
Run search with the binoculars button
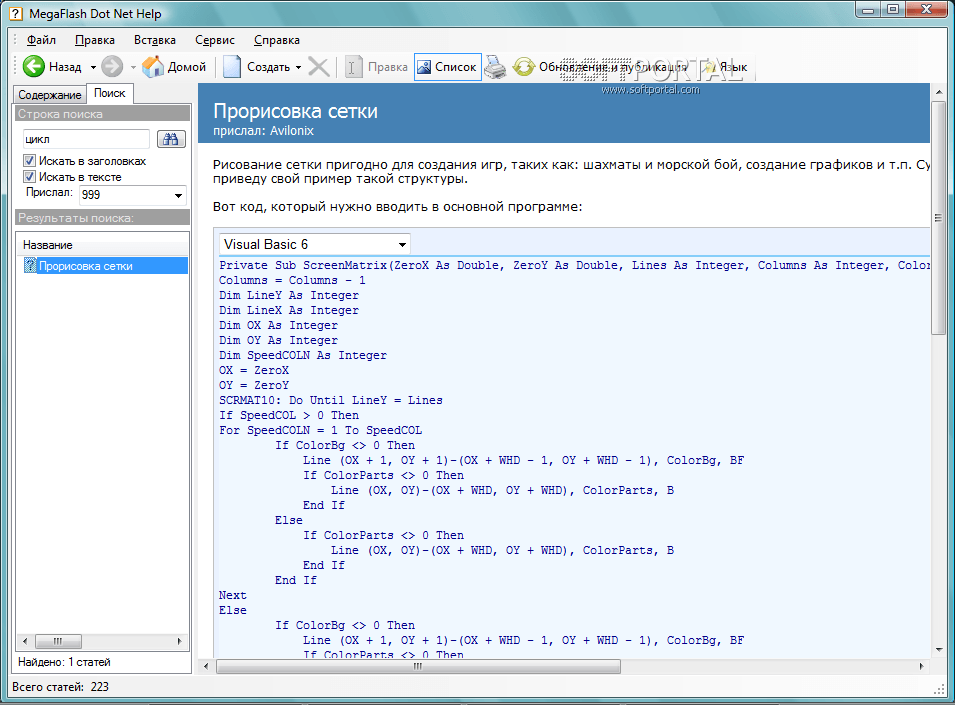pyautogui.click(x=171, y=139)
